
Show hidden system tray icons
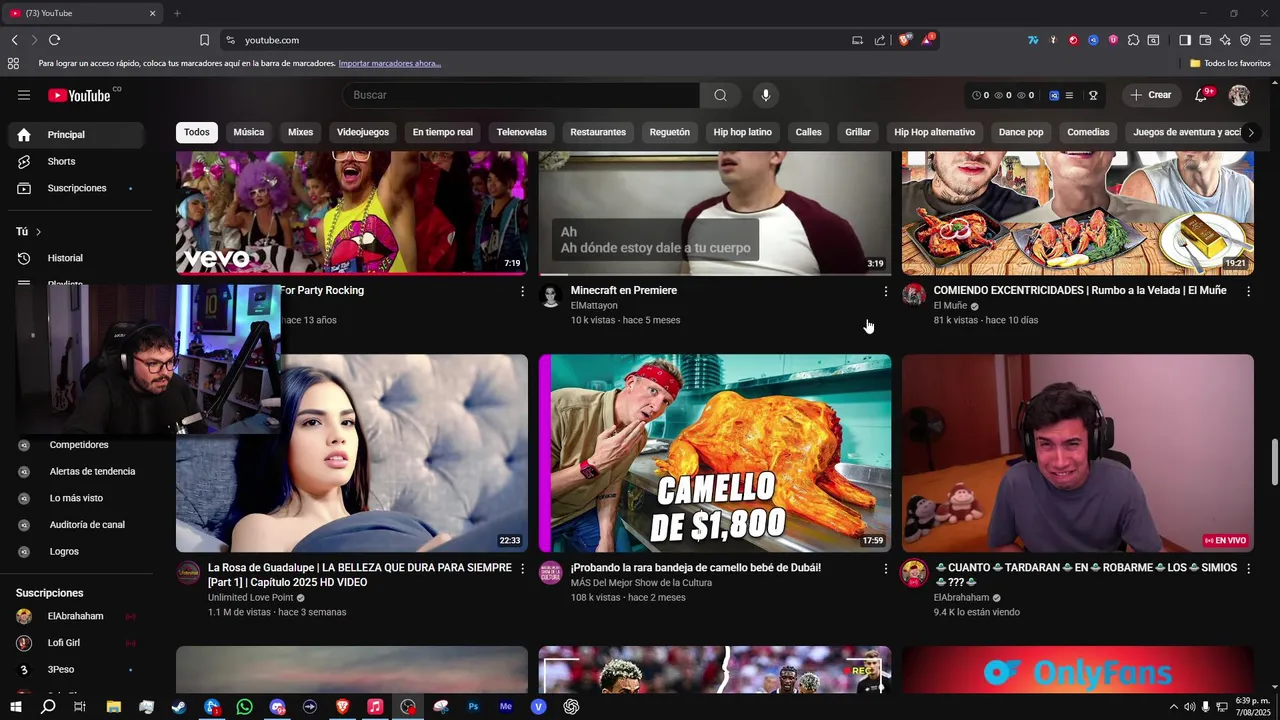coord(1173,707)
